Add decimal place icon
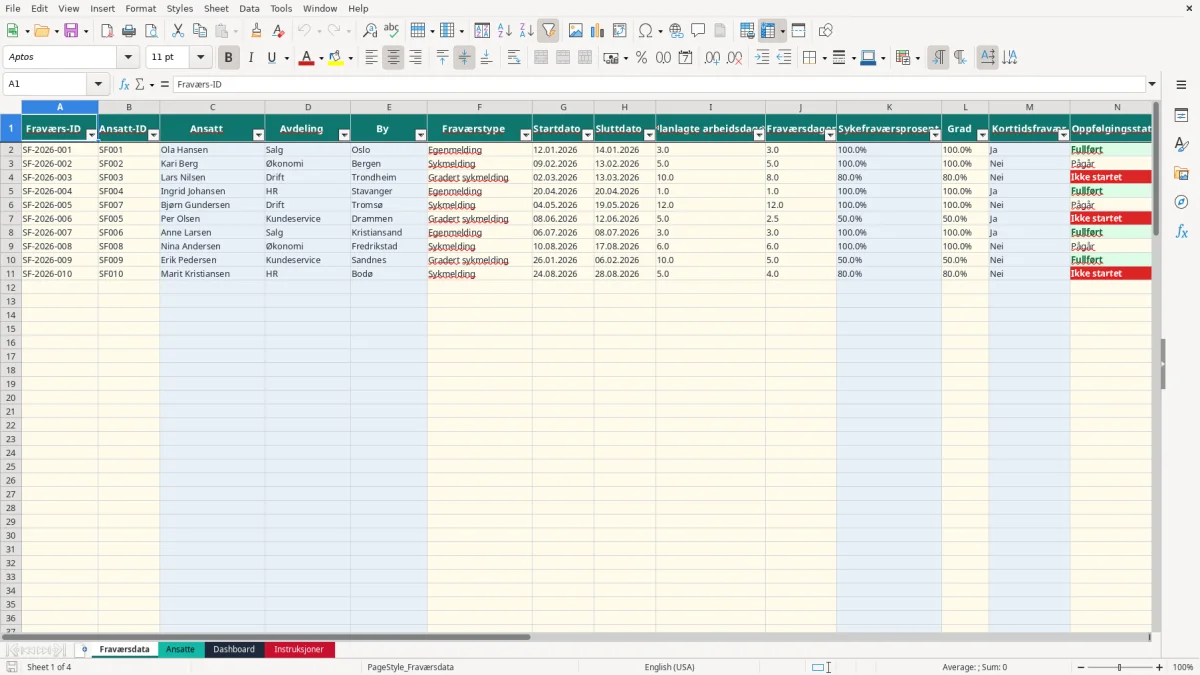Screen dimensions: 1200x675 click(712, 58)
